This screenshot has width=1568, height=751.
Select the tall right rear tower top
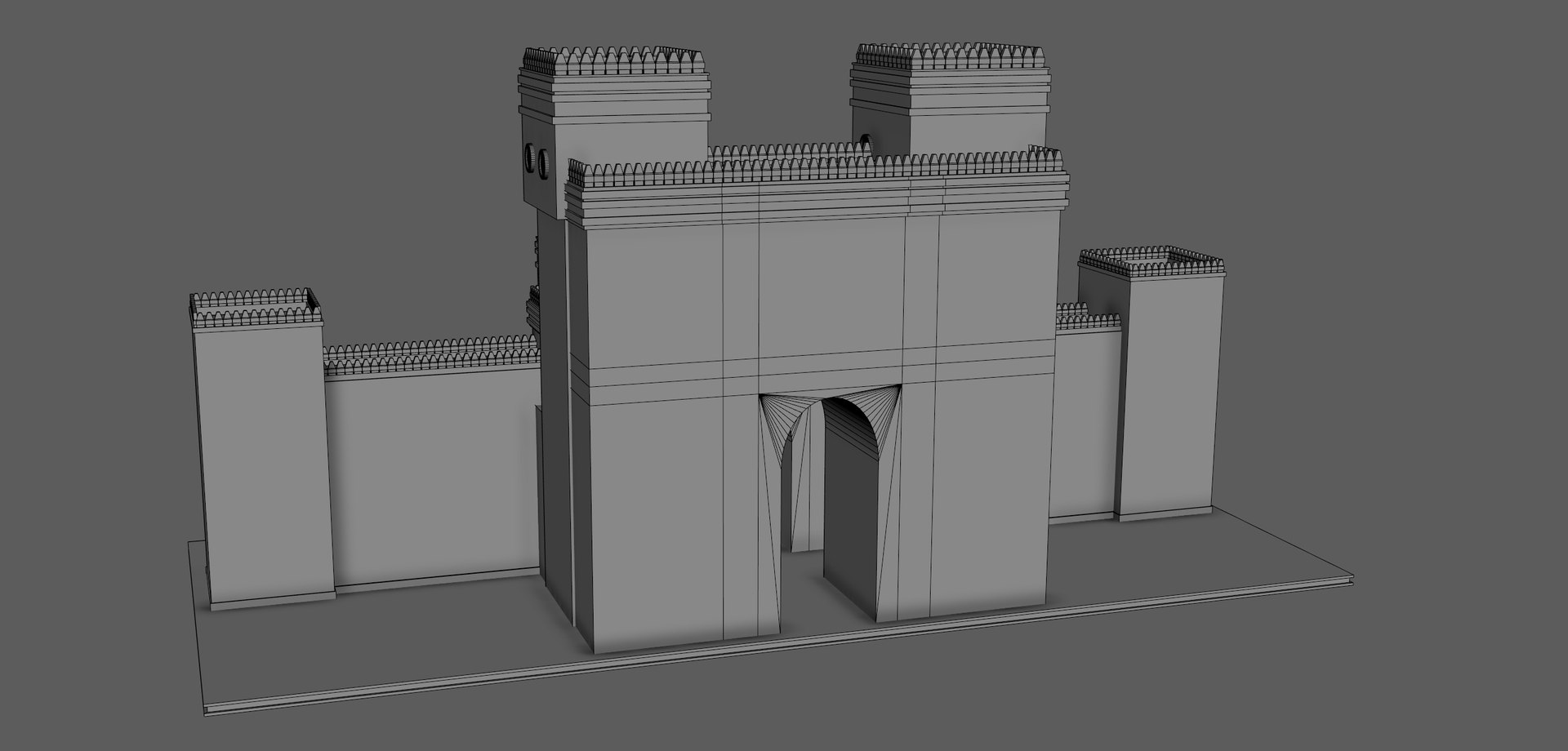pos(950,98)
